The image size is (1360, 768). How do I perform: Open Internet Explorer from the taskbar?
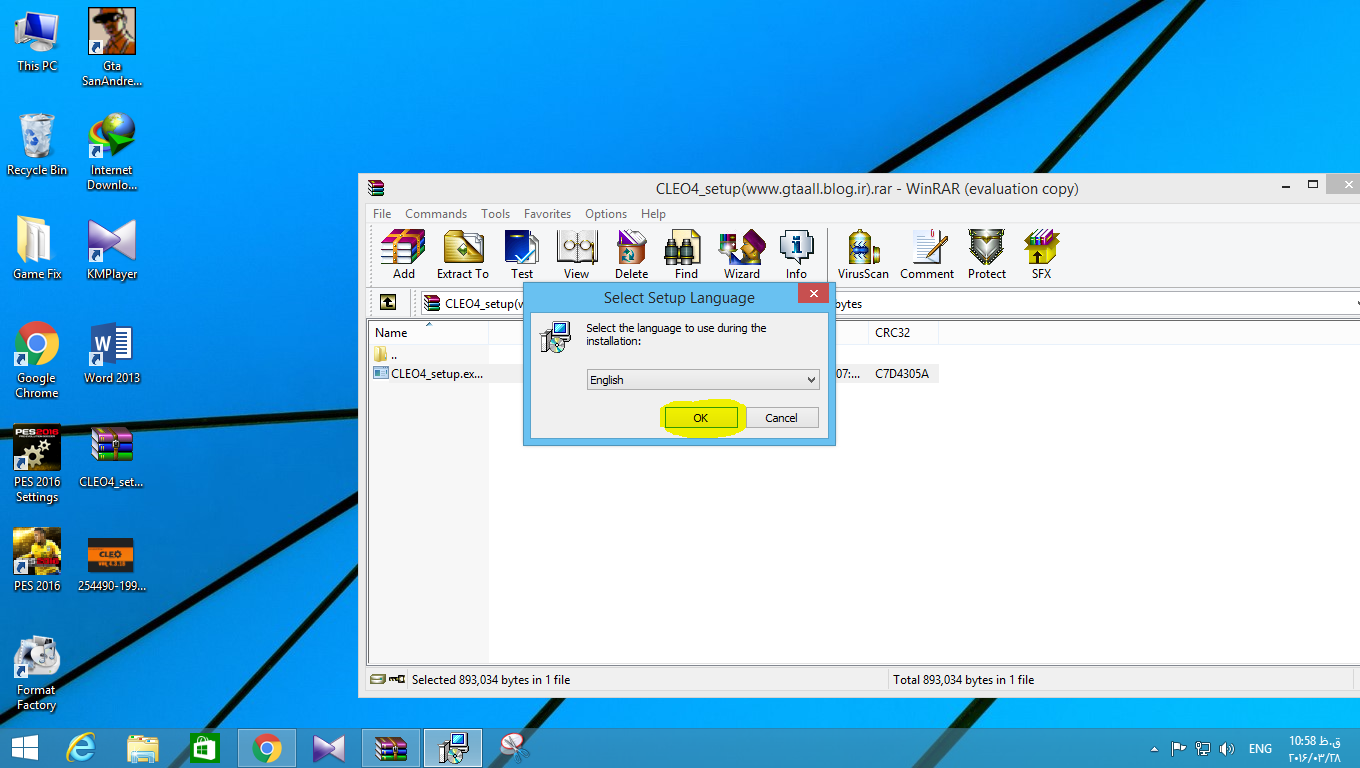coord(81,748)
